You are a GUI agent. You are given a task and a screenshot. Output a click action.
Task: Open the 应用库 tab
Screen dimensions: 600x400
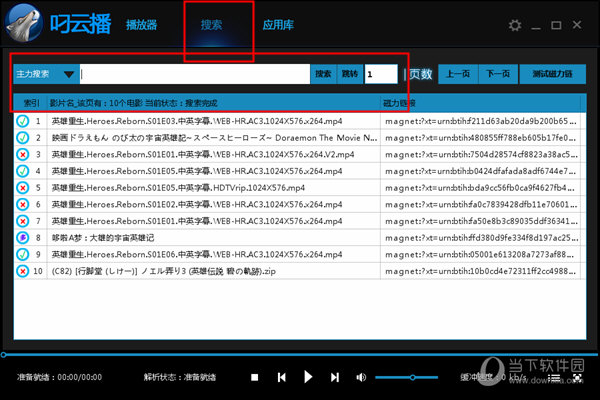(278, 25)
